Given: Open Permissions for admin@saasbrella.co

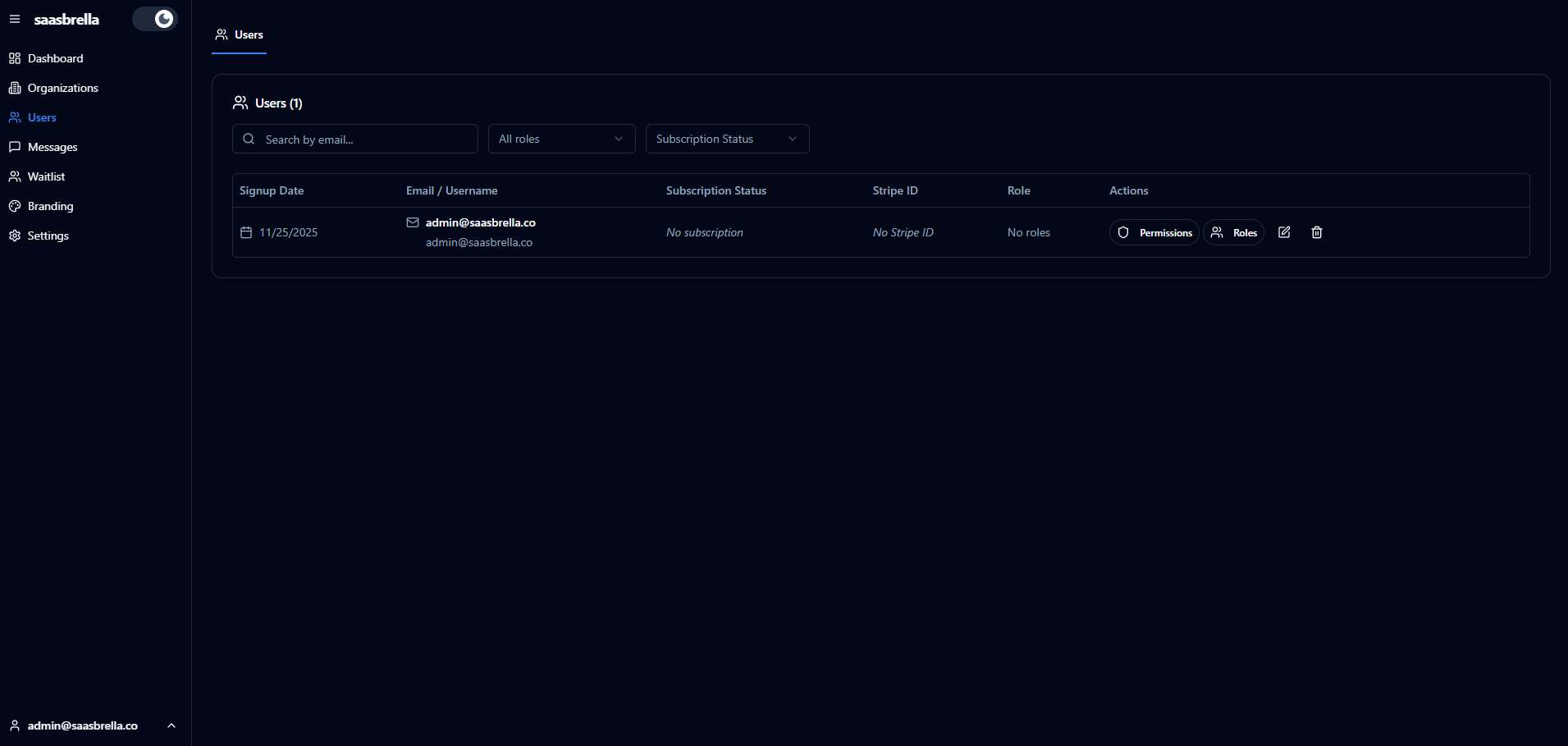Looking at the screenshot, I should coord(1154,232).
